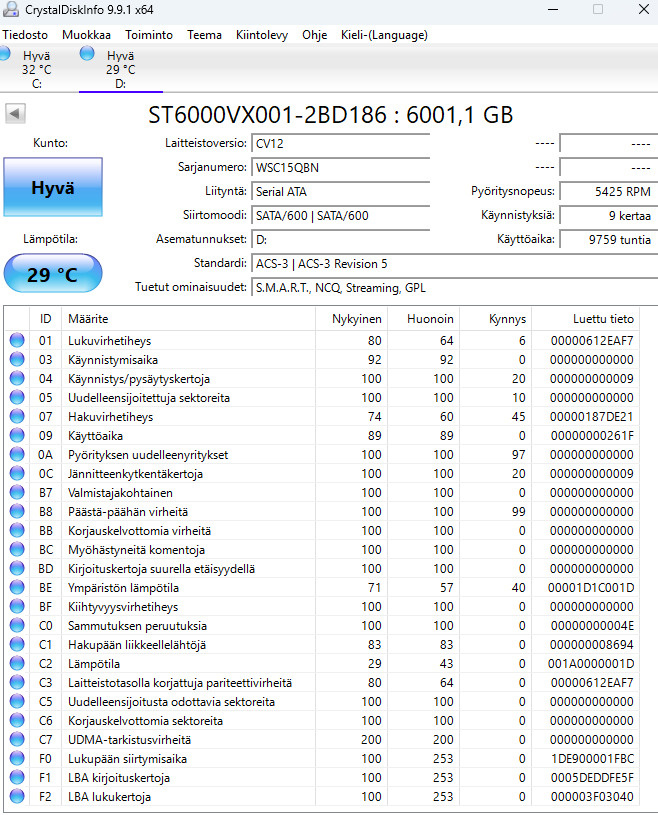This screenshot has width=658, height=815.
Task: Select the Lämpötila attribute name in row C2
Action: tap(94, 664)
